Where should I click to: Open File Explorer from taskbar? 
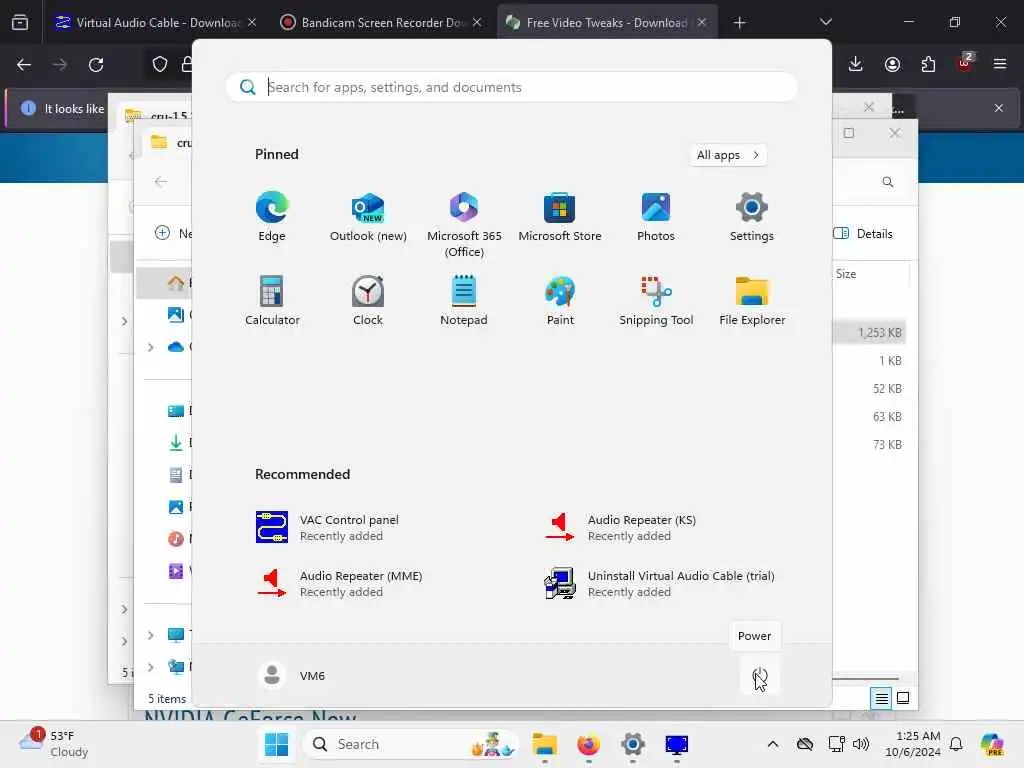tap(544, 744)
